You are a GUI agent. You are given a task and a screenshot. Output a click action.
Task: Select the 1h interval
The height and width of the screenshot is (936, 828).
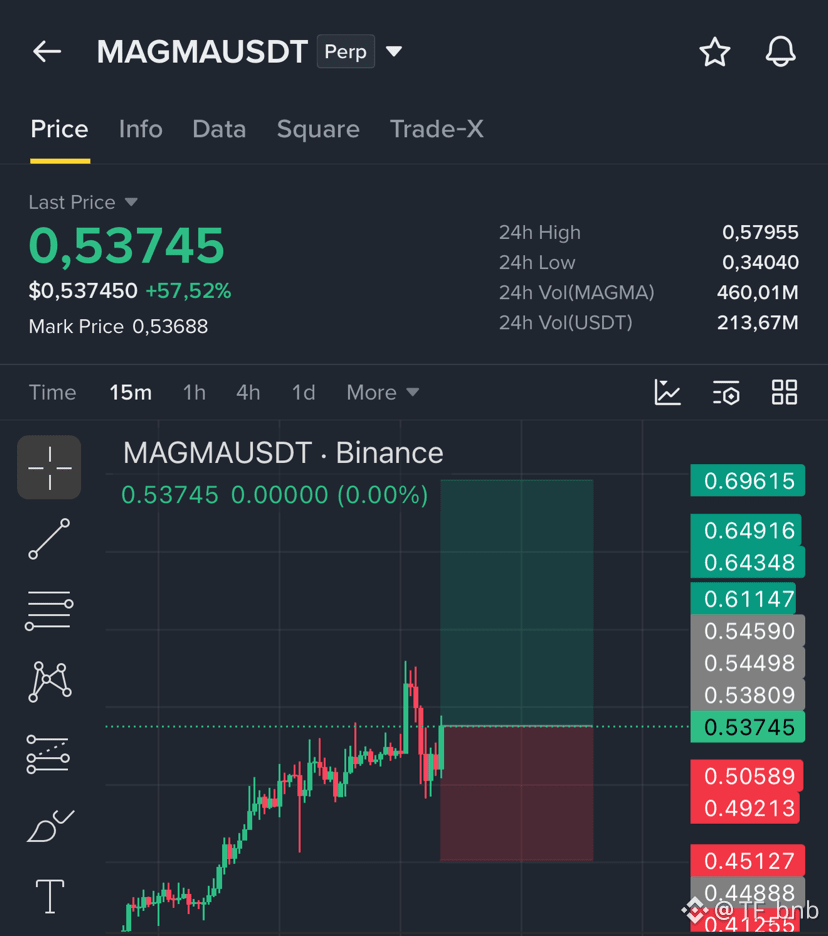(194, 393)
